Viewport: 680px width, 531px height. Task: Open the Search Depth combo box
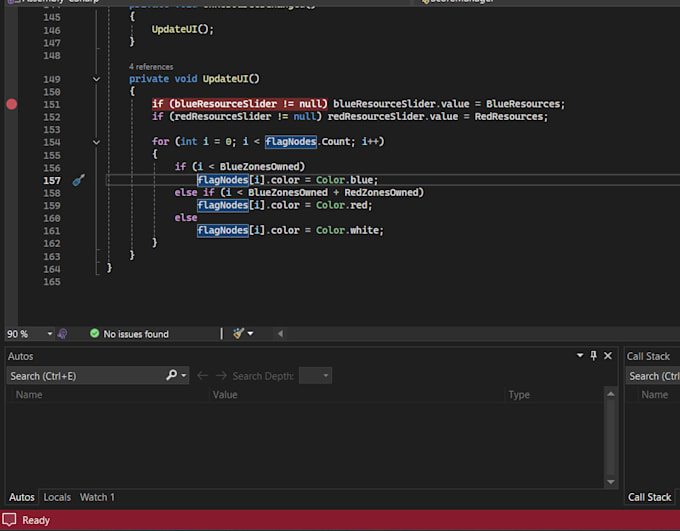click(315, 376)
